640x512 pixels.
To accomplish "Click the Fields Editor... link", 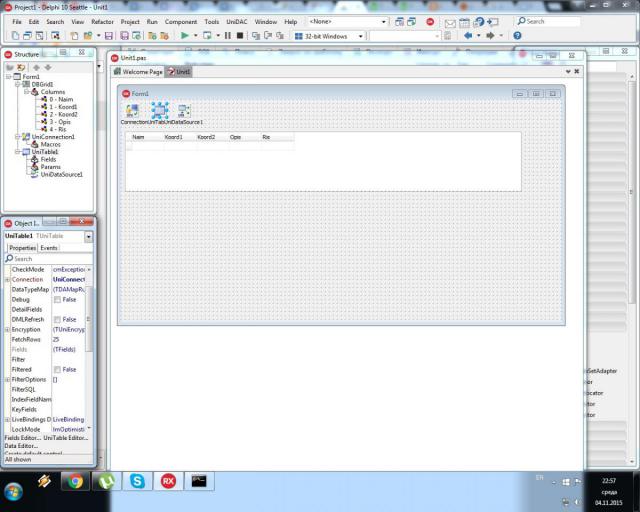I will [22, 438].
